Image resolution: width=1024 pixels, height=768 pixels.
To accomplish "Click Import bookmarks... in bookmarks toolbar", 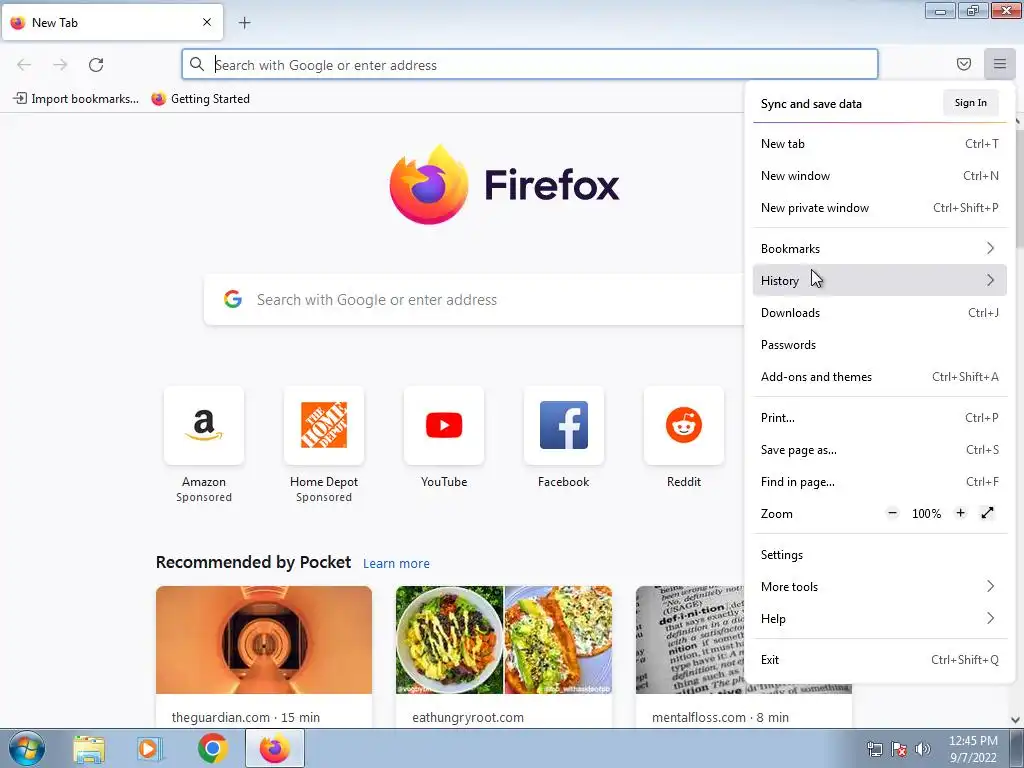I will [76, 99].
